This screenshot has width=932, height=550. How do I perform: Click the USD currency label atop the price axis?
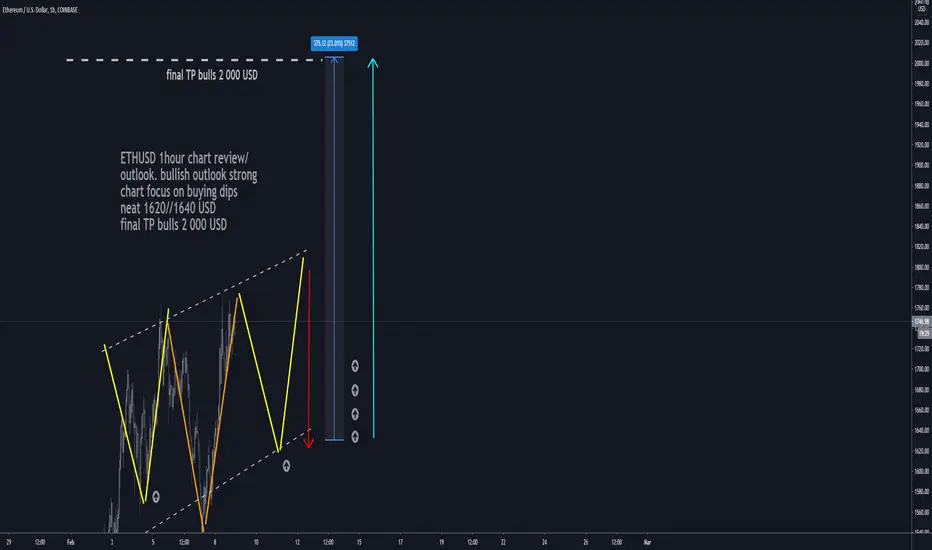922,8
